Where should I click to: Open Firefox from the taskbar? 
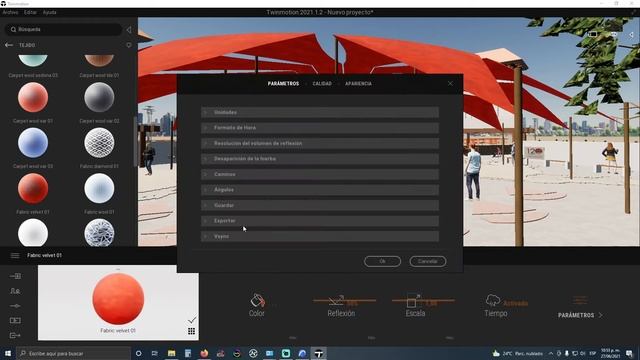coord(204,353)
